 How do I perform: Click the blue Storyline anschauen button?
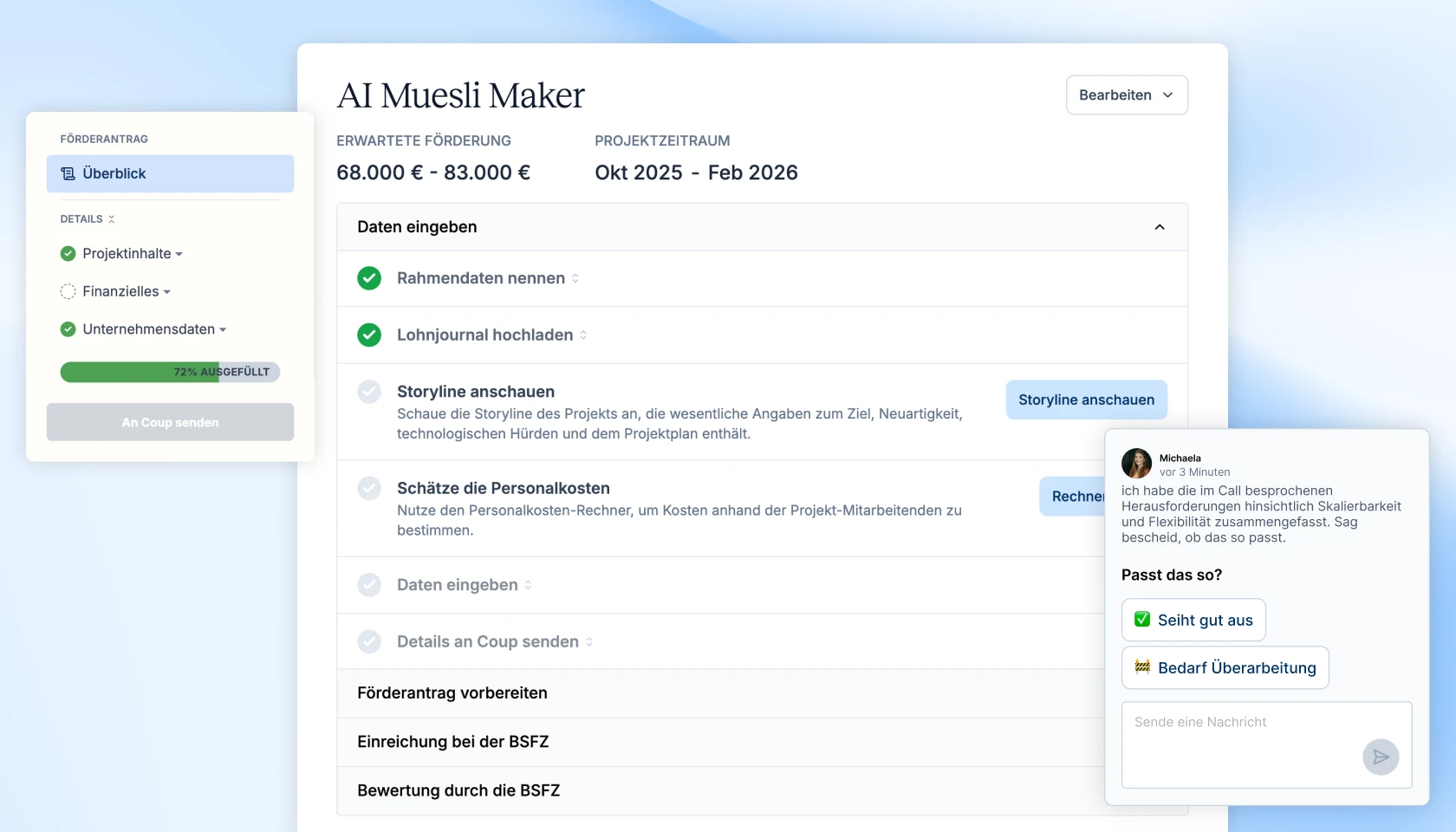1085,400
